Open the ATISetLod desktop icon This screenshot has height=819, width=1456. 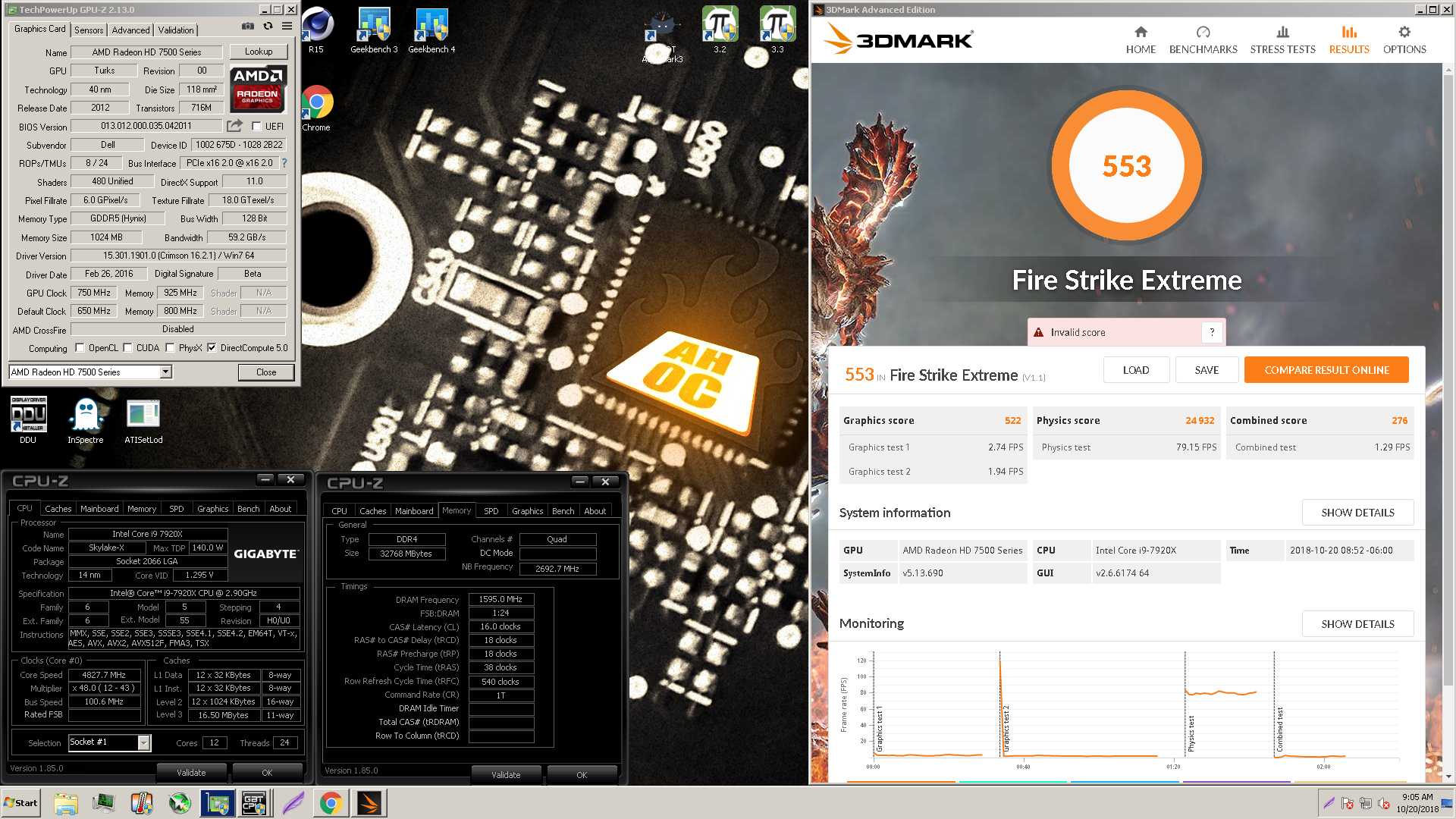pyautogui.click(x=143, y=420)
